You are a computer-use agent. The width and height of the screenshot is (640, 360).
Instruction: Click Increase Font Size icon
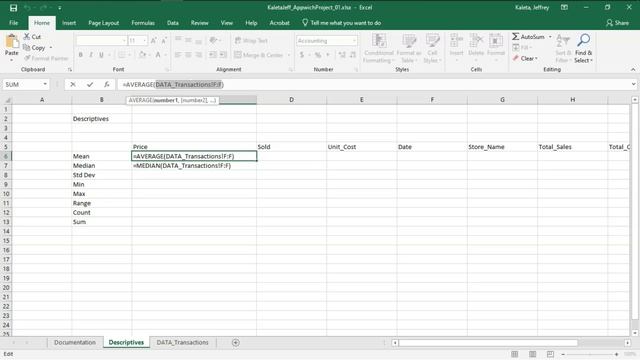154,40
